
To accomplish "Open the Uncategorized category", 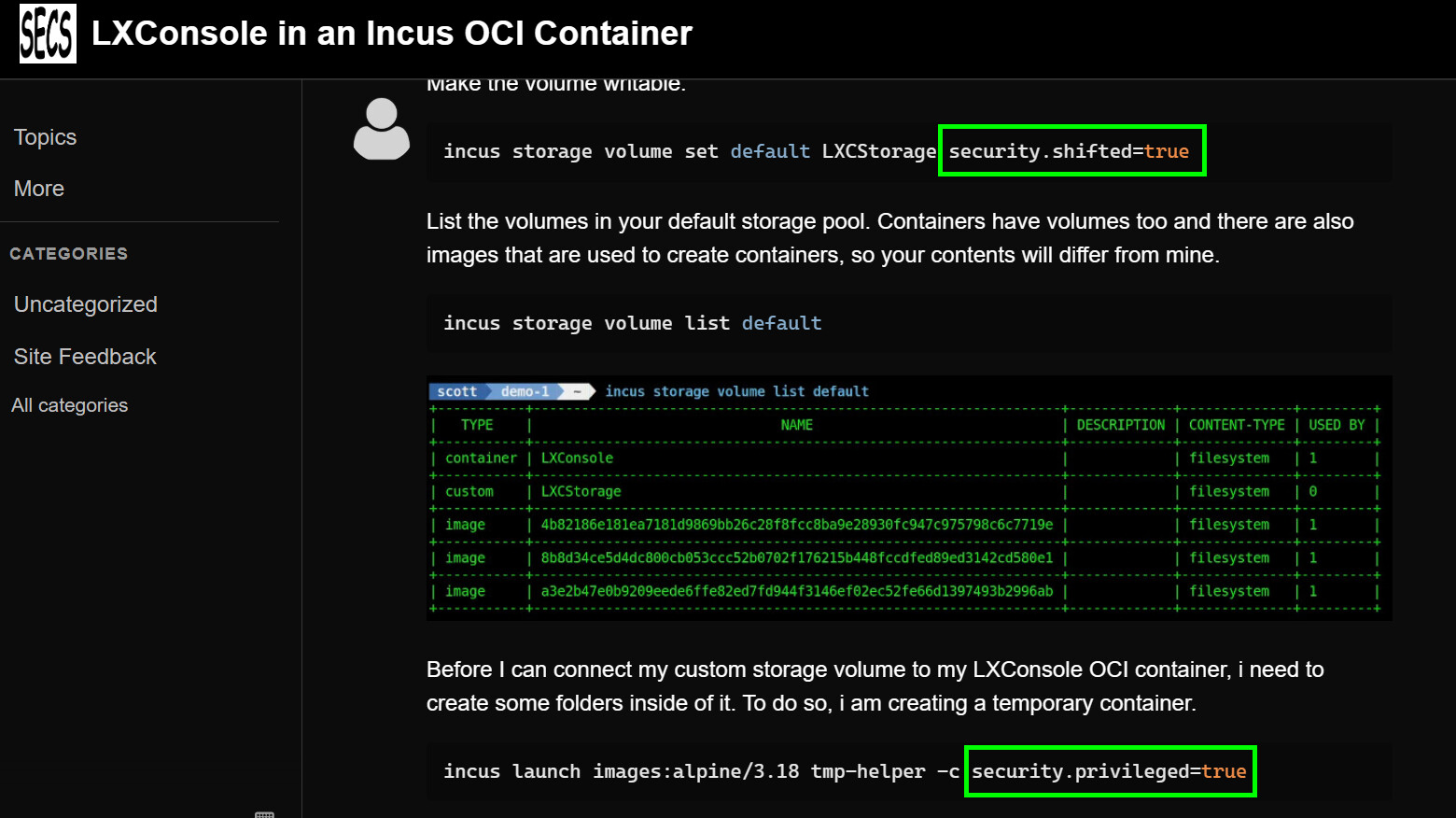I will 86,304.
